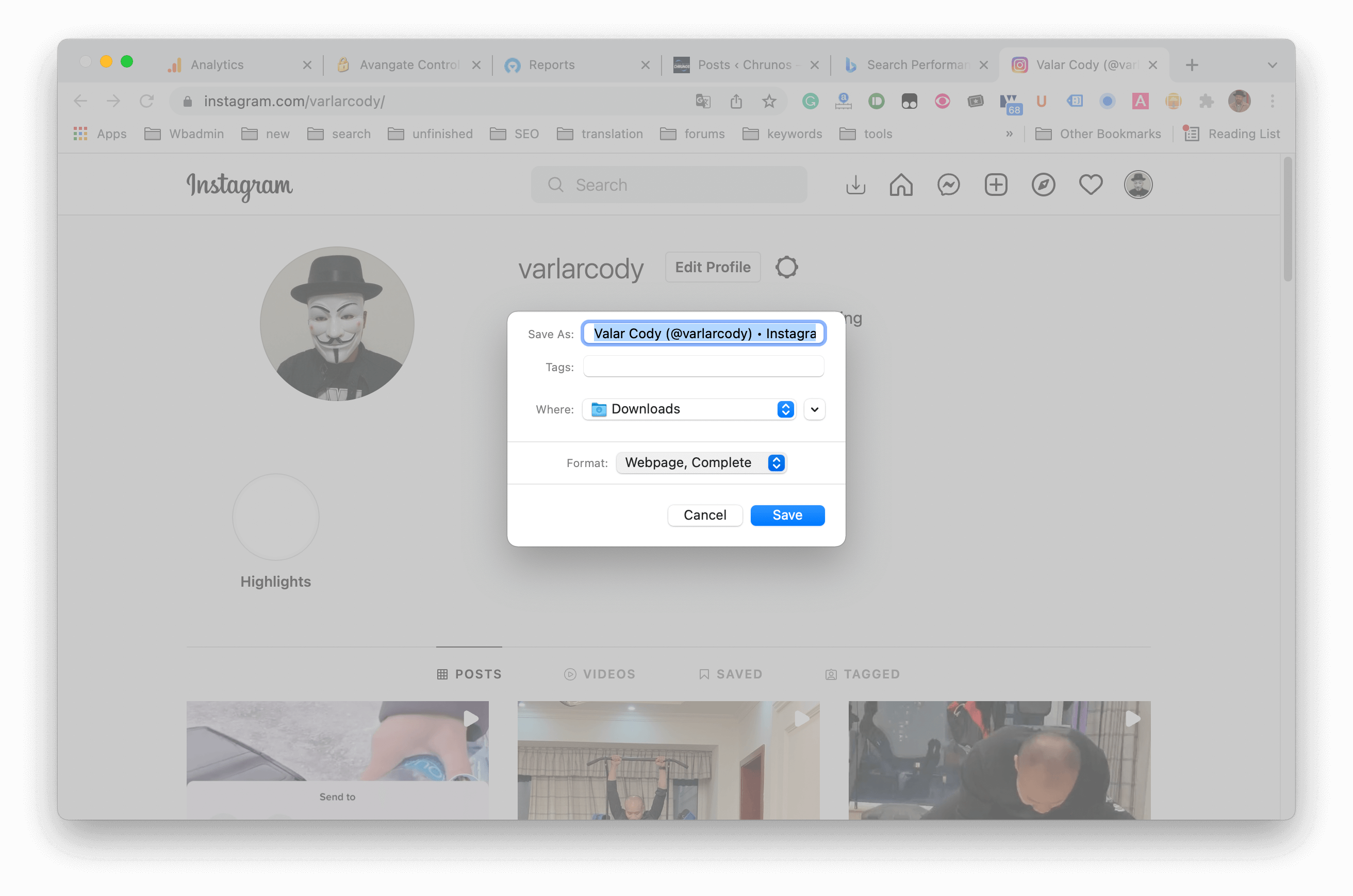Click the Tags input field
The height and width of the screenshot is (896, 1353).
tap(703, 366)
